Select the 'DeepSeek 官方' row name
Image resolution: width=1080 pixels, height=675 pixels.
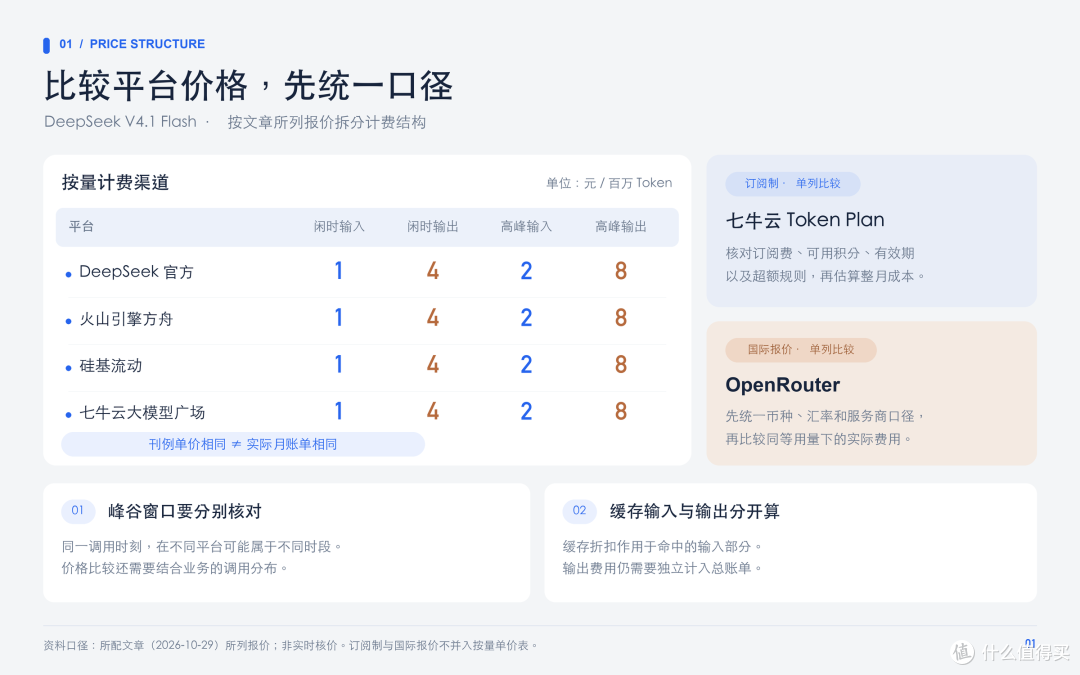click(136, 271)
